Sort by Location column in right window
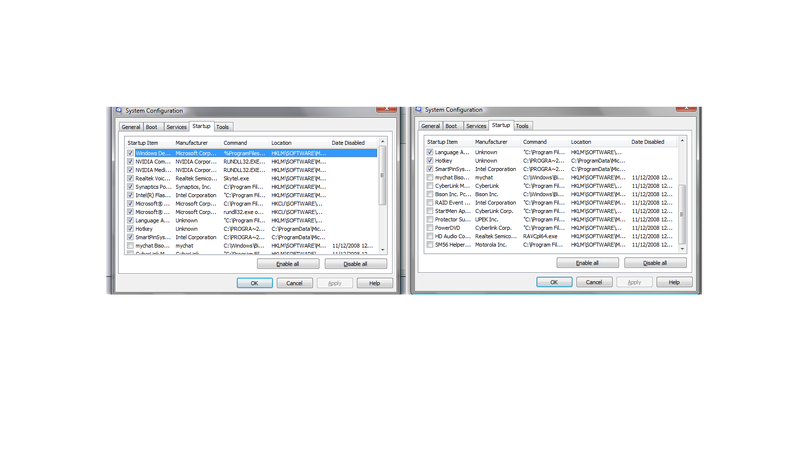 pyautogui.click(x=598, y=142)
